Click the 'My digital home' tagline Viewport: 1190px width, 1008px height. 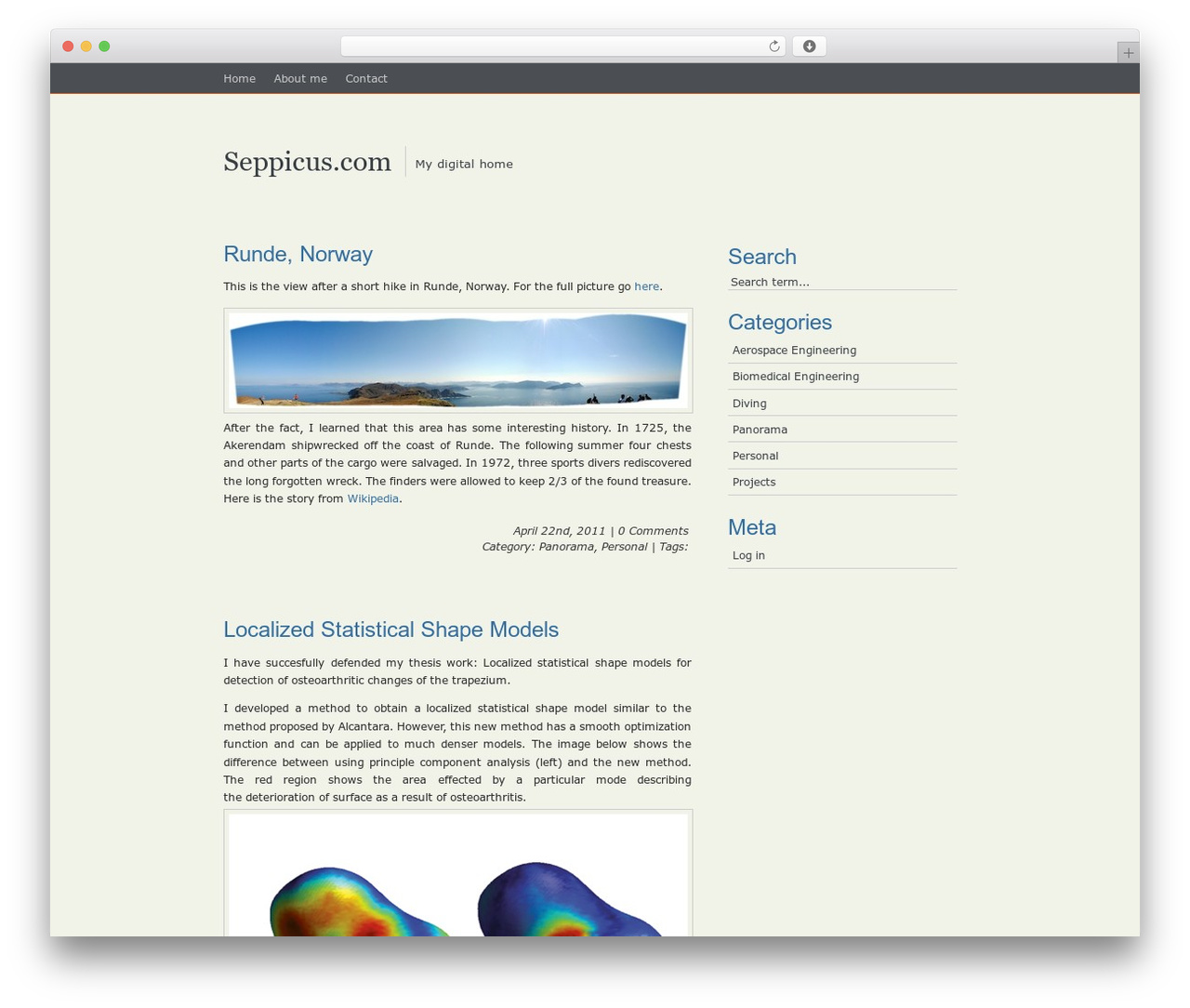coord(464,164)
